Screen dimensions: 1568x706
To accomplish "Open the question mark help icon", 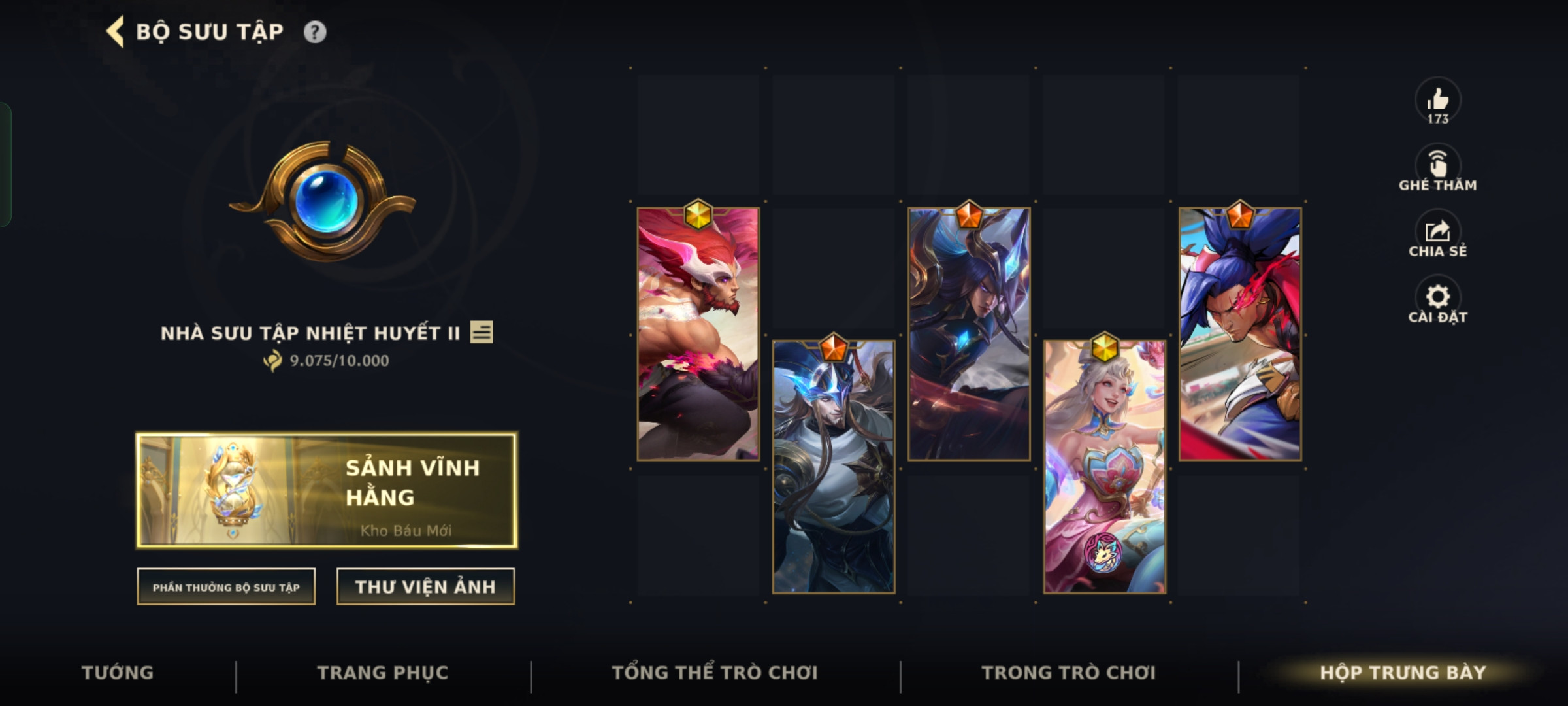I will pos(315,32).
